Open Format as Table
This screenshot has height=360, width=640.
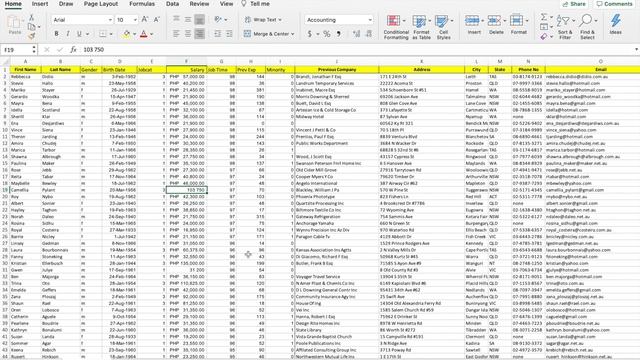pyautogui.click(x=421, y=27)
